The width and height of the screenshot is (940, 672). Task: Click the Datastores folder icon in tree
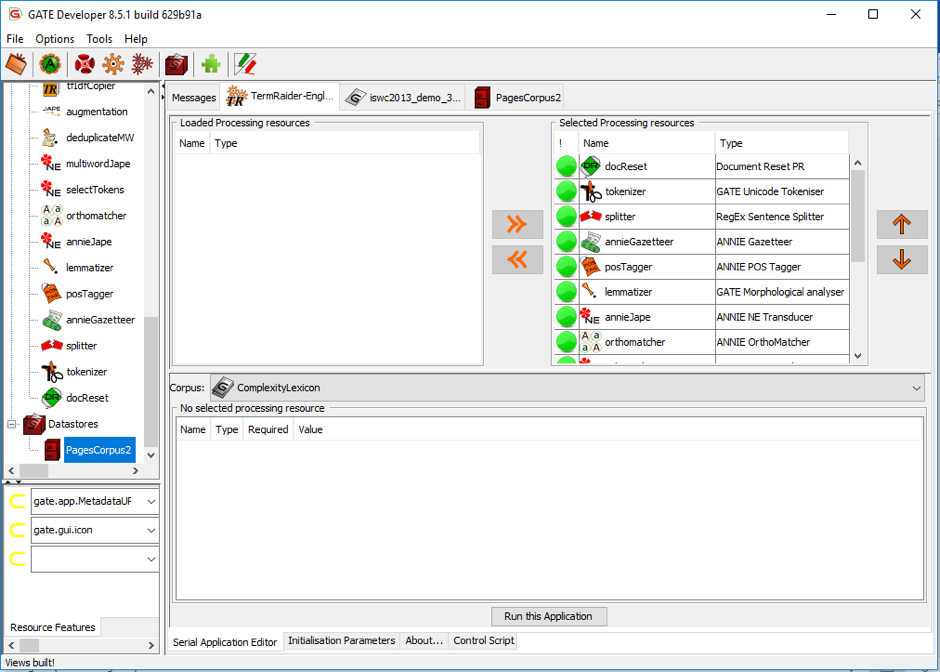(34, 424)
